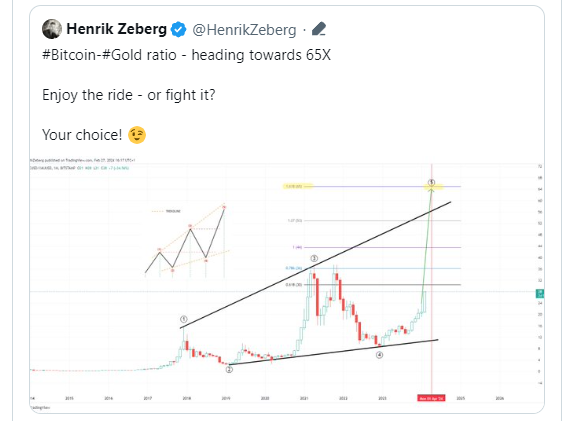
Task: Click the pen edit icon beside handle
Action: [319, 29]
